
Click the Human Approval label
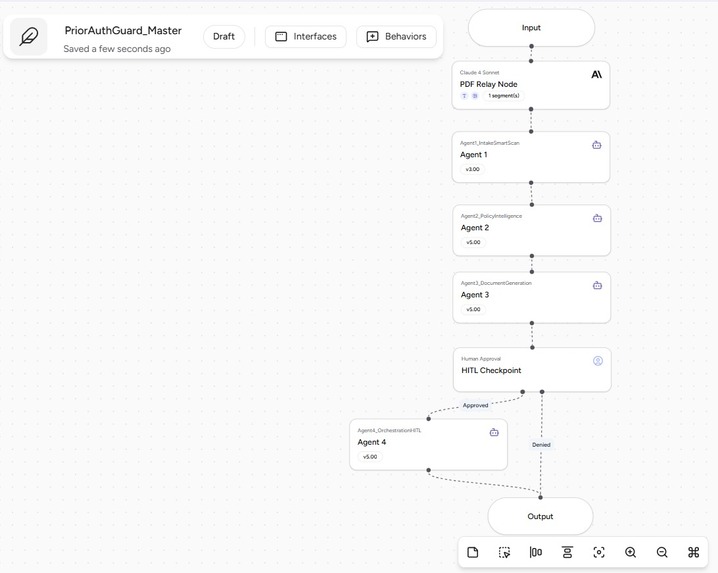pyautogui.click(x=481, y=359)
